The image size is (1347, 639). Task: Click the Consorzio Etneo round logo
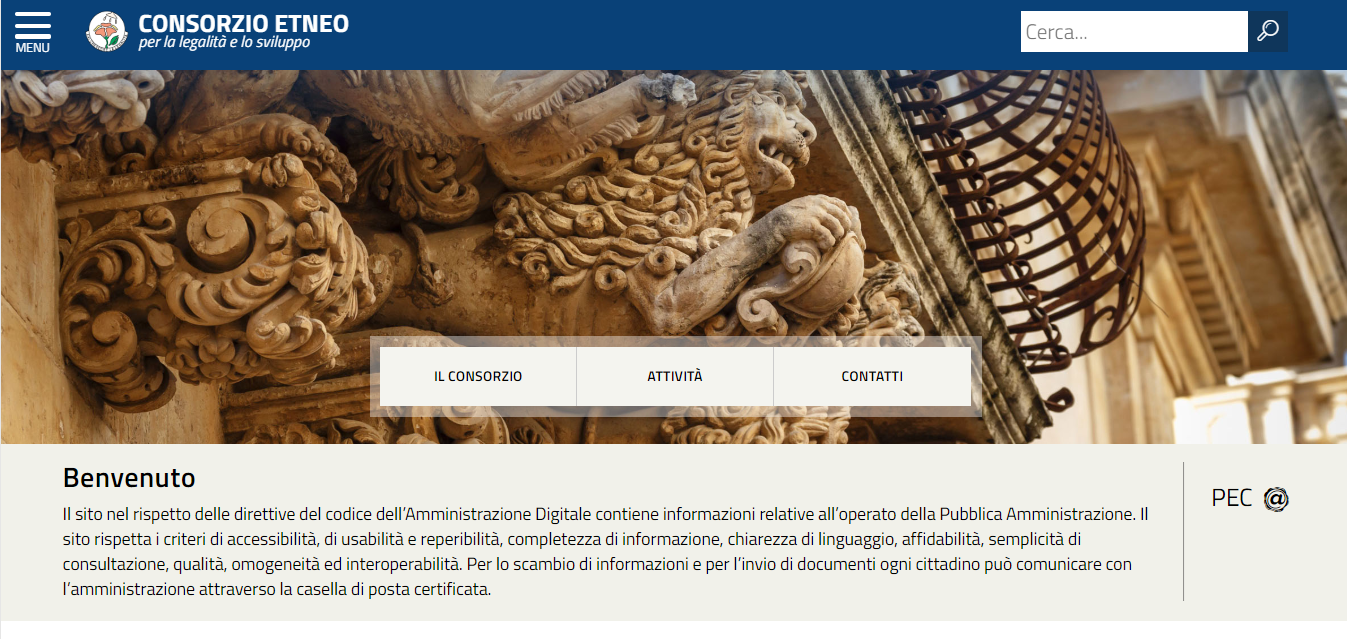(107, 31)
